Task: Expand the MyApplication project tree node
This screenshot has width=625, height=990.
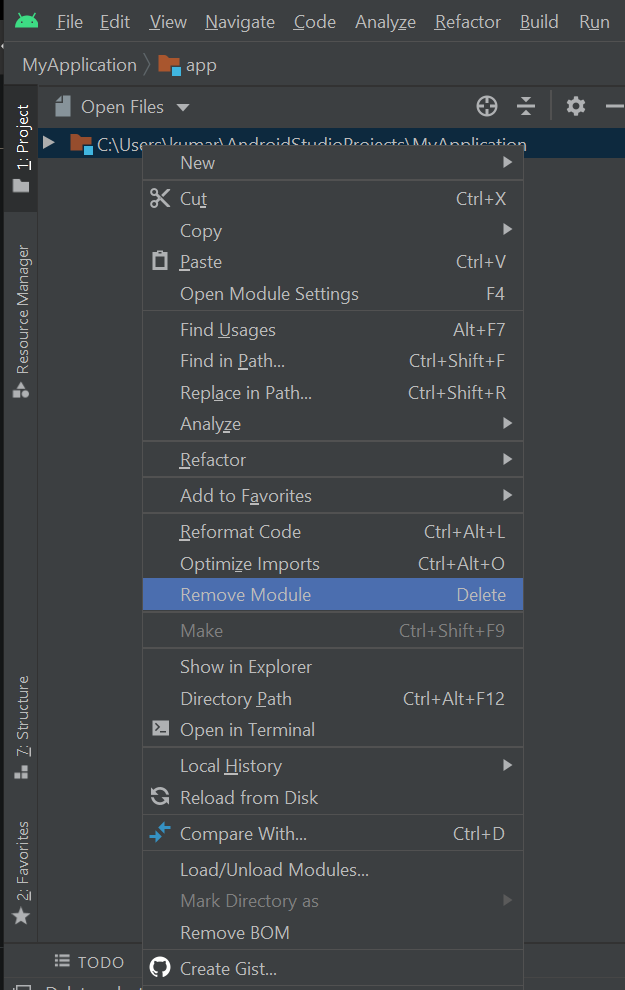Action: pyautogui.click(x=49, y=143)
